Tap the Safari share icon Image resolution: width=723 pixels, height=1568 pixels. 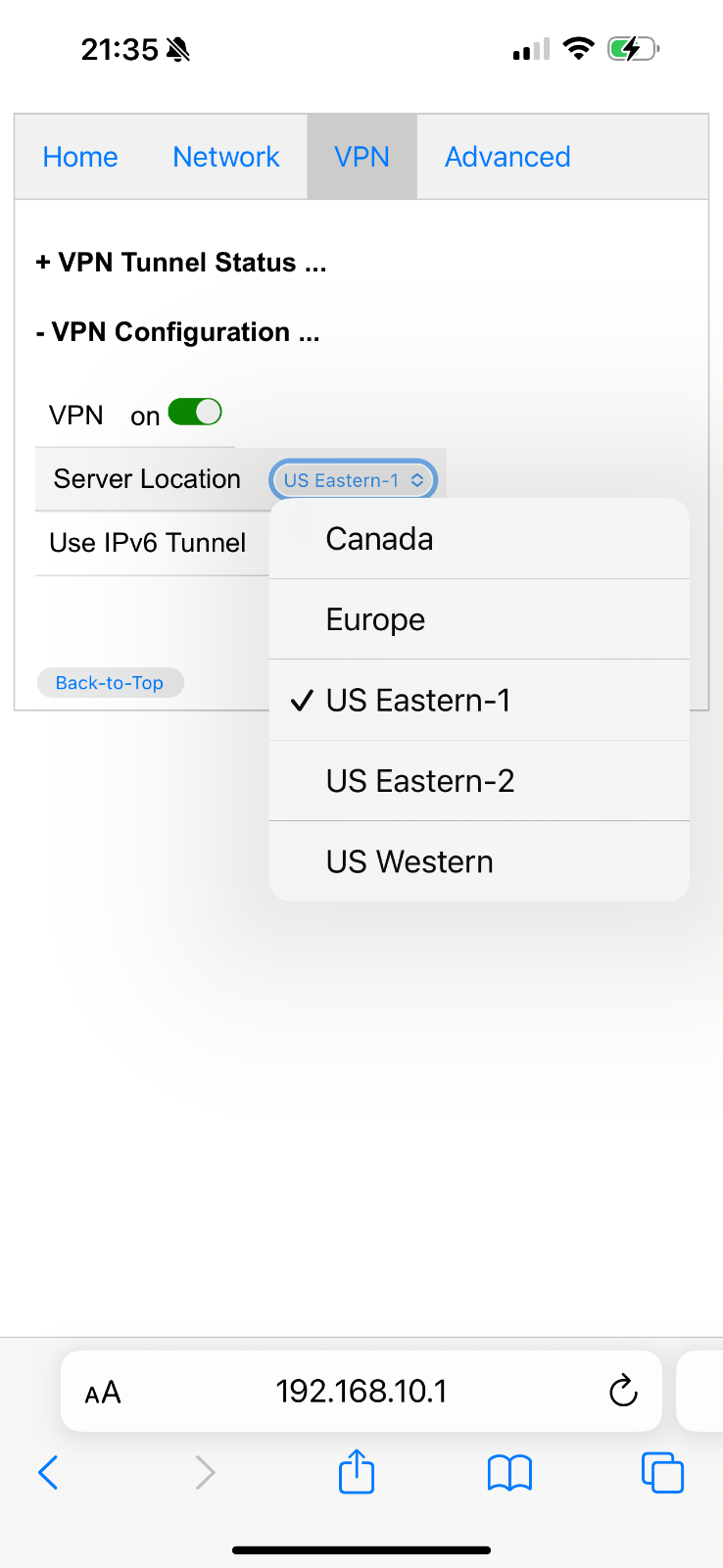357,1471
